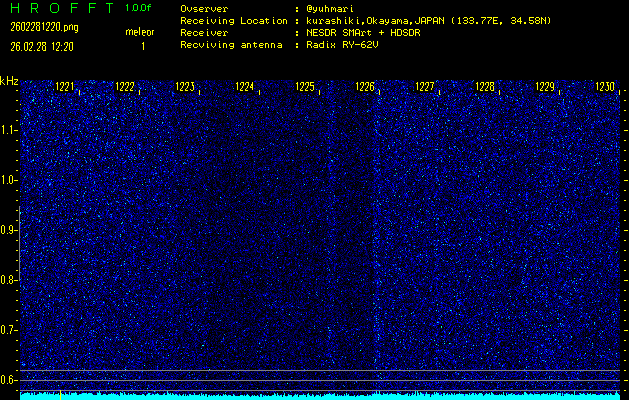Image resolution: width=629 pixels, height=400 pixels.
Task: Click the Receiving Location label
Action: click(x=234, y=20)
